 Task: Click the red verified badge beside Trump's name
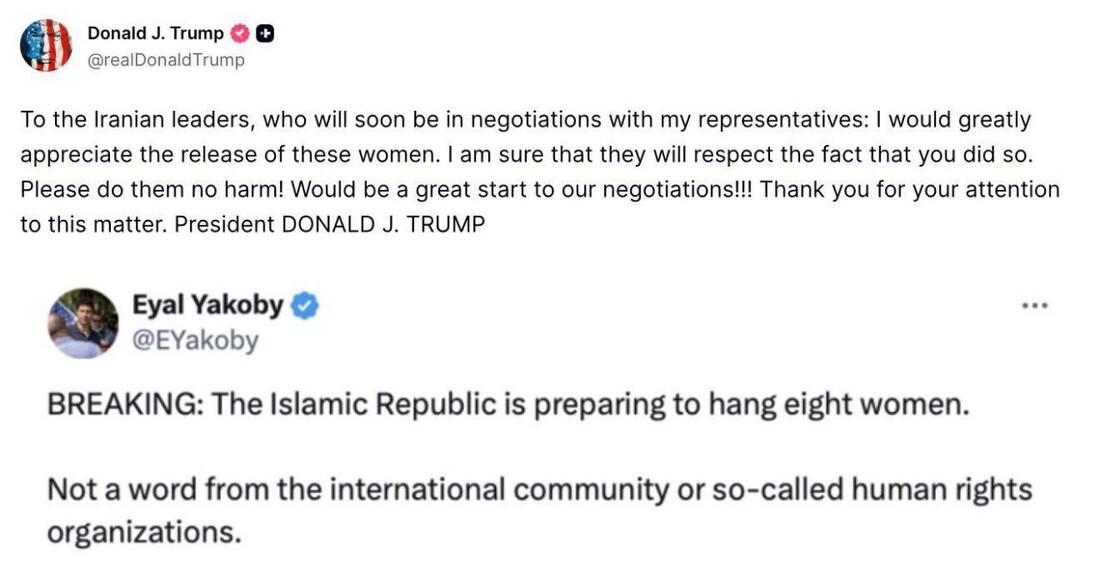pos(240,33)
